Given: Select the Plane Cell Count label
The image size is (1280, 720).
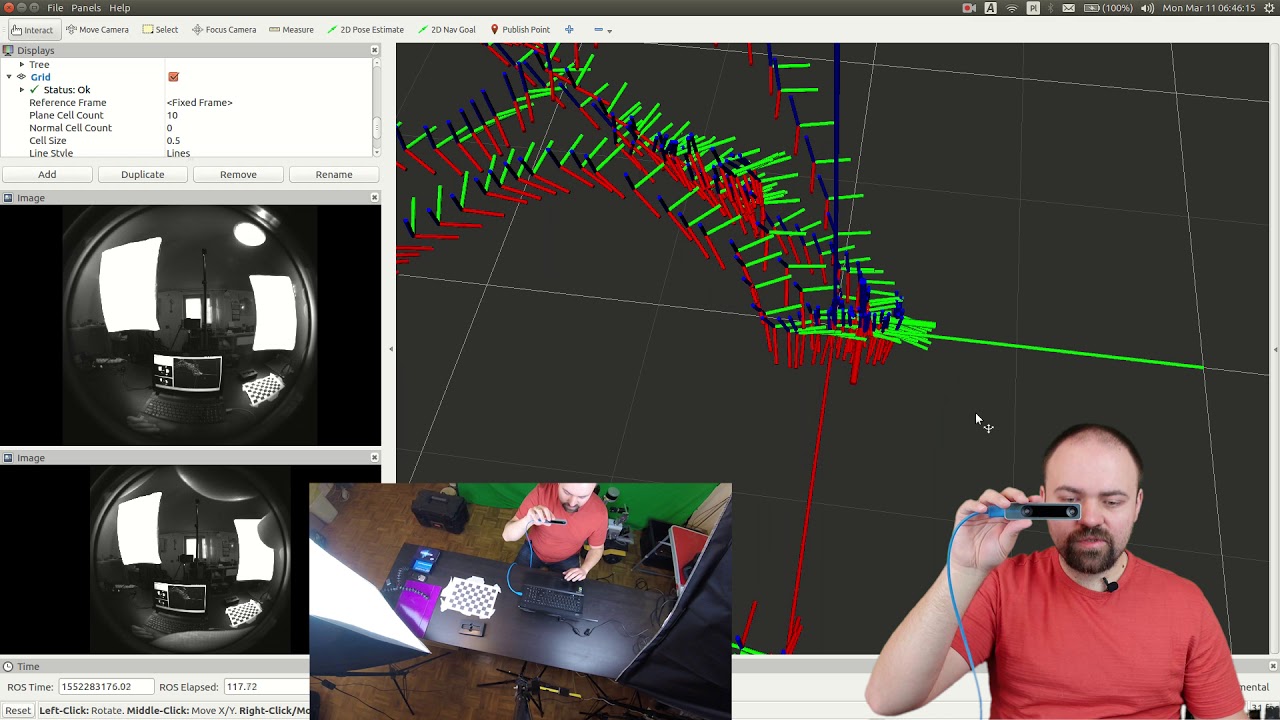Looking at the screenshot, I should [x=66, y=115].
